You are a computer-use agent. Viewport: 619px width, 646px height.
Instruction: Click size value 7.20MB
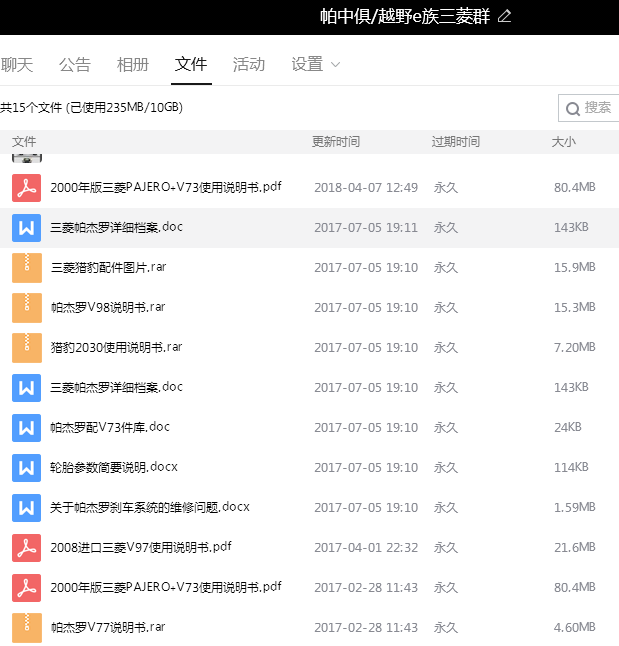click(574, 347)
